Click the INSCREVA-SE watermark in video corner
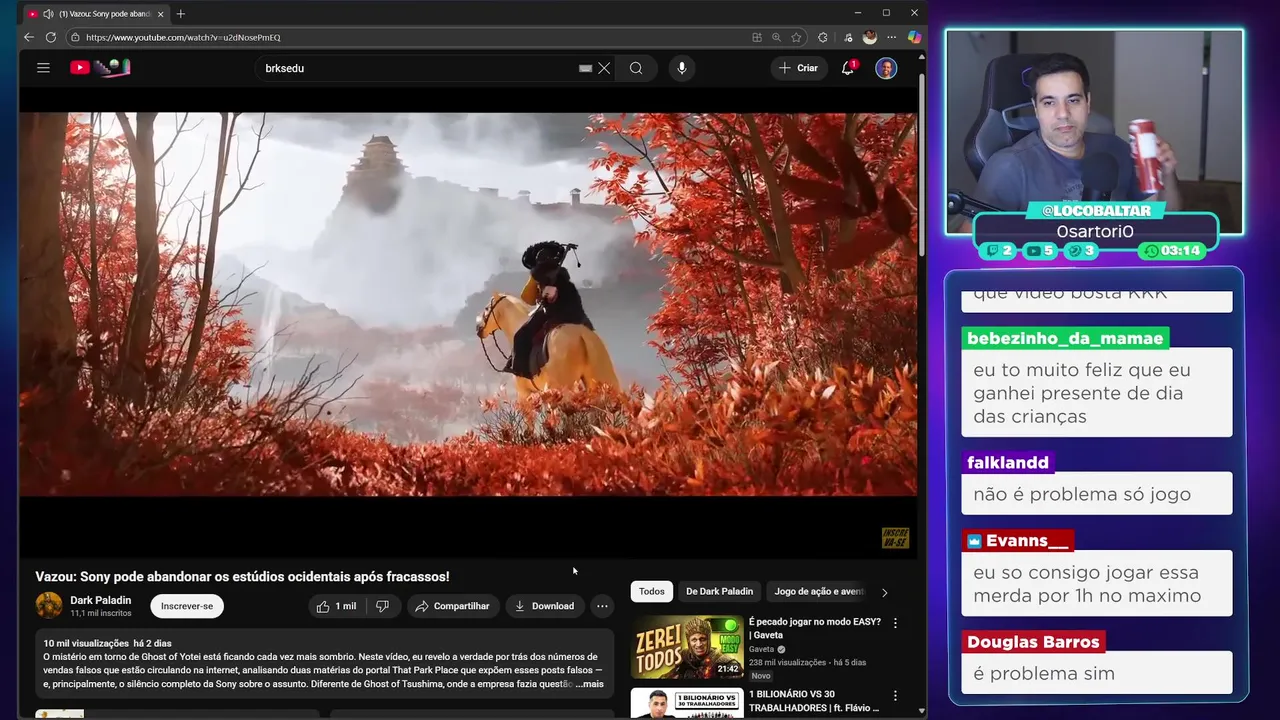This screenshot has height=720, width=1280. [895, 538]
